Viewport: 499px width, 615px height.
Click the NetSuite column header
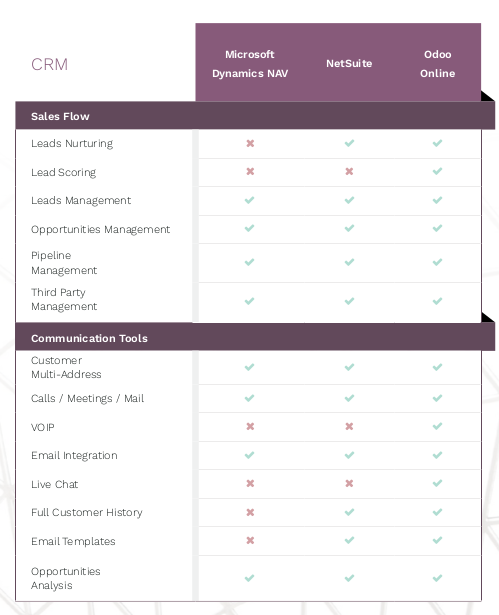tap(349, 64)
